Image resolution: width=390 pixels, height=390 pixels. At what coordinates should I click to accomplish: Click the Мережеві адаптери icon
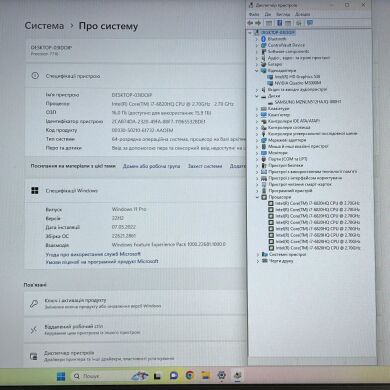263,140
